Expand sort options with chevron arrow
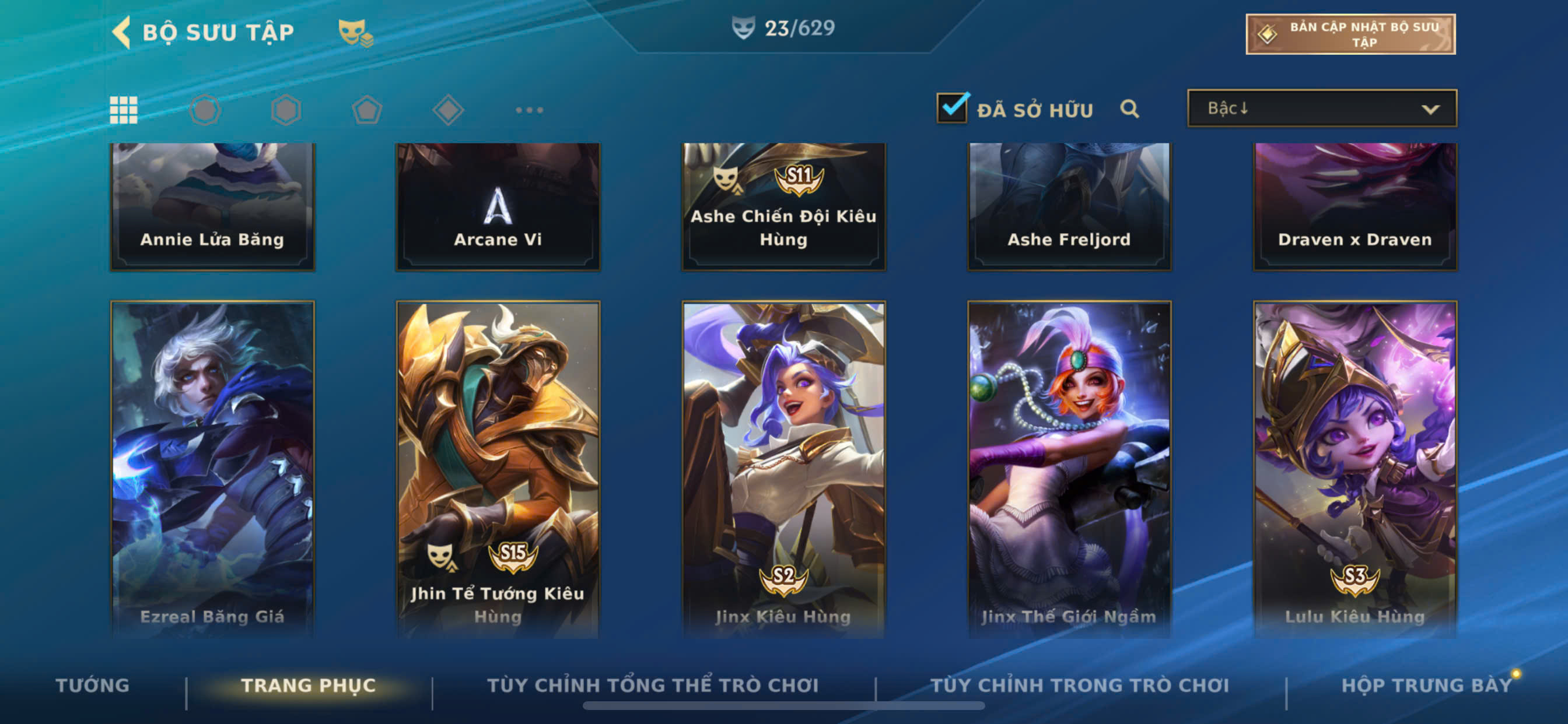Image resolution: width=1568 pixels, height=724 pixels. click(1430, 110)
